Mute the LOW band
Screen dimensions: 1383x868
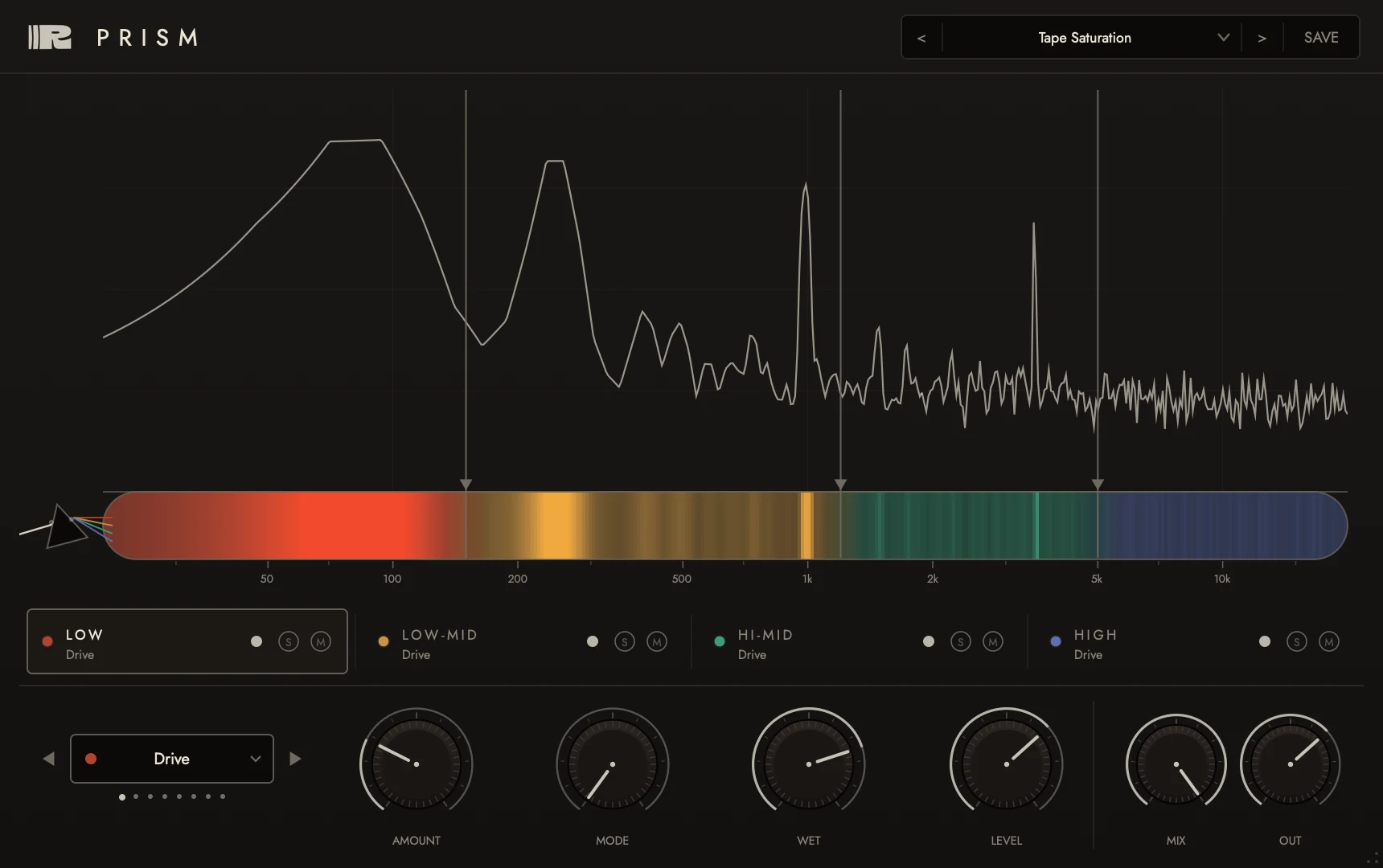[x=321, y=641]
